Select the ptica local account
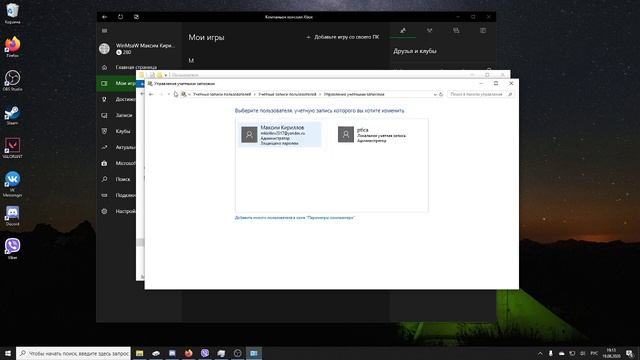640x360 pixels. [x=376, y=135]
